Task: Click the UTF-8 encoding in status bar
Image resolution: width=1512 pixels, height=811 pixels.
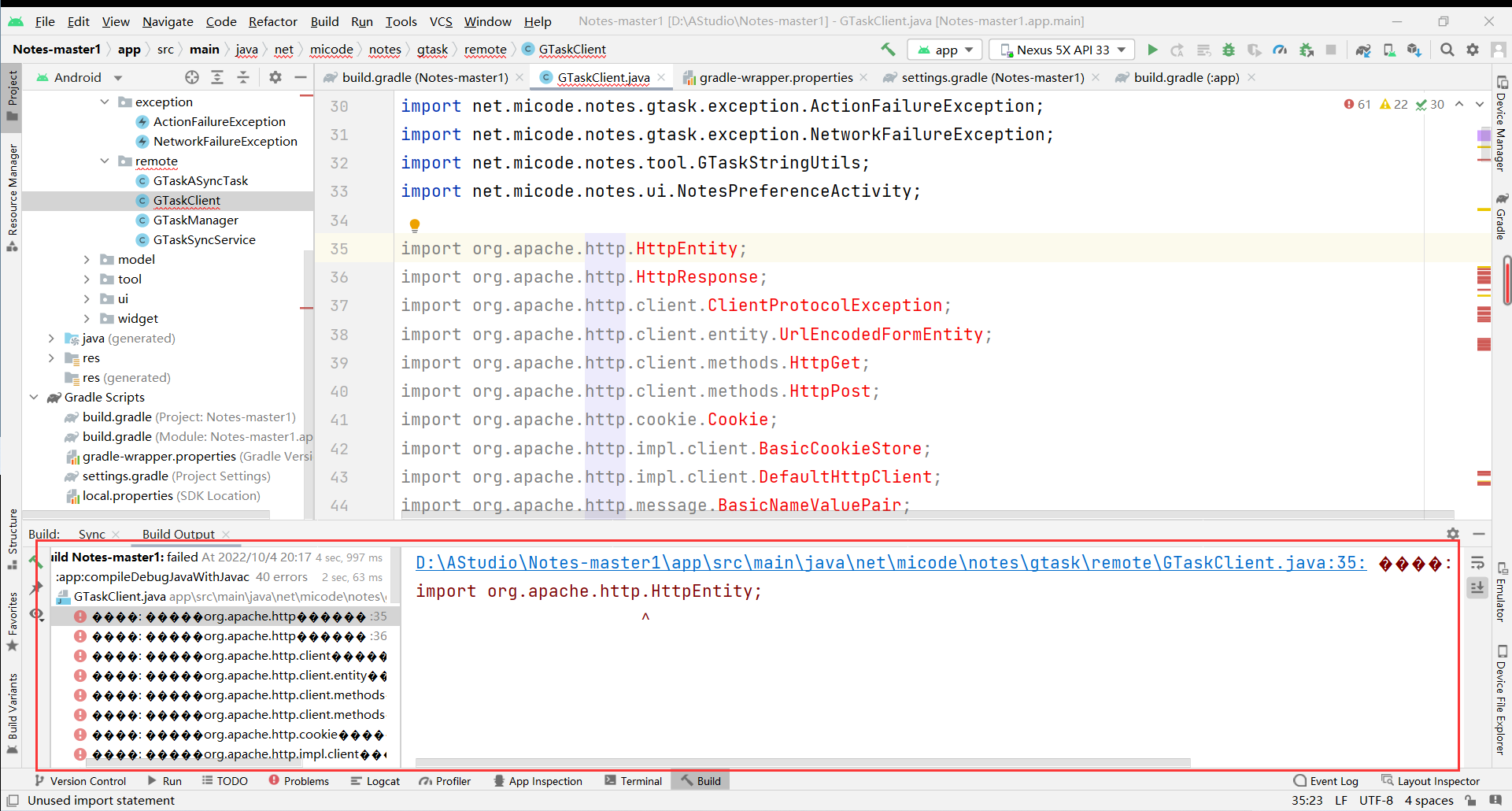Action: click(1376, 801)
